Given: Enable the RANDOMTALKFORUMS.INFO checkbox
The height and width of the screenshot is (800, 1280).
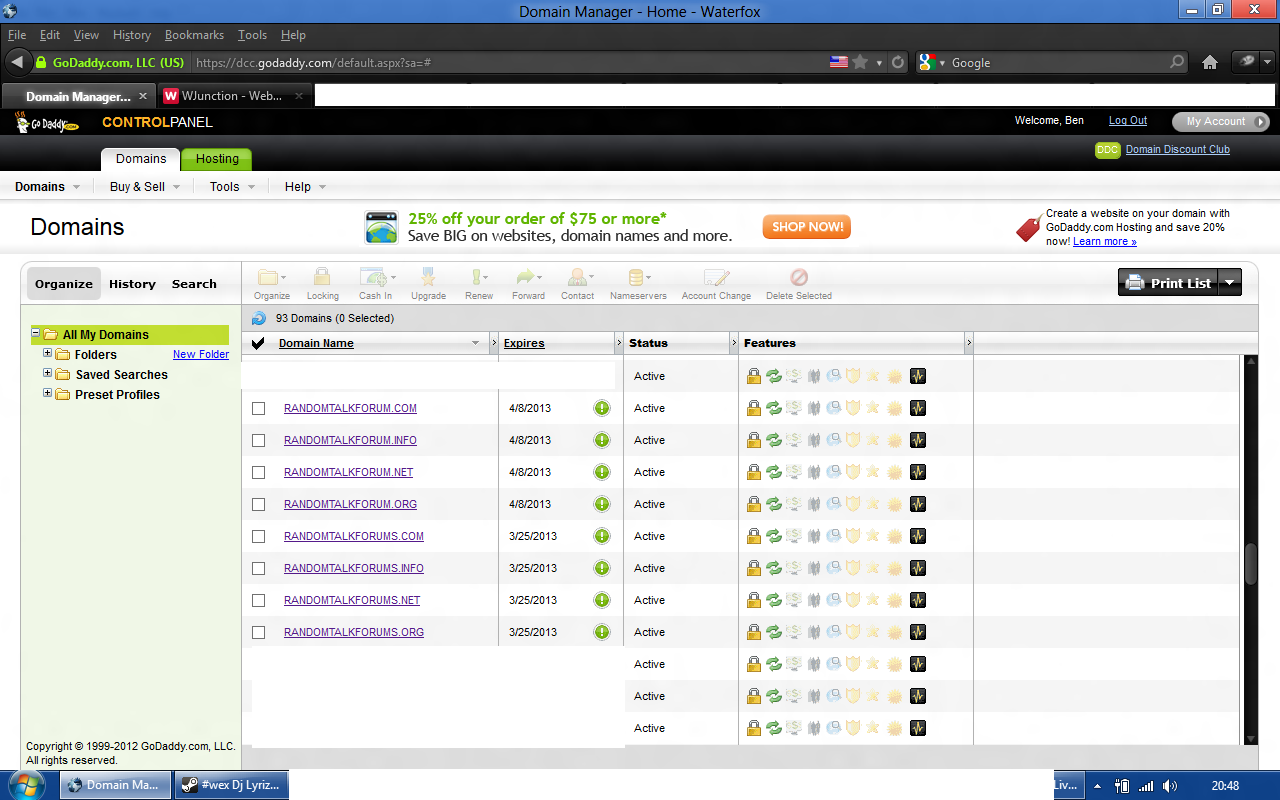Looking at the screenshot, I should pyautogui.click(x=259, y=568).
